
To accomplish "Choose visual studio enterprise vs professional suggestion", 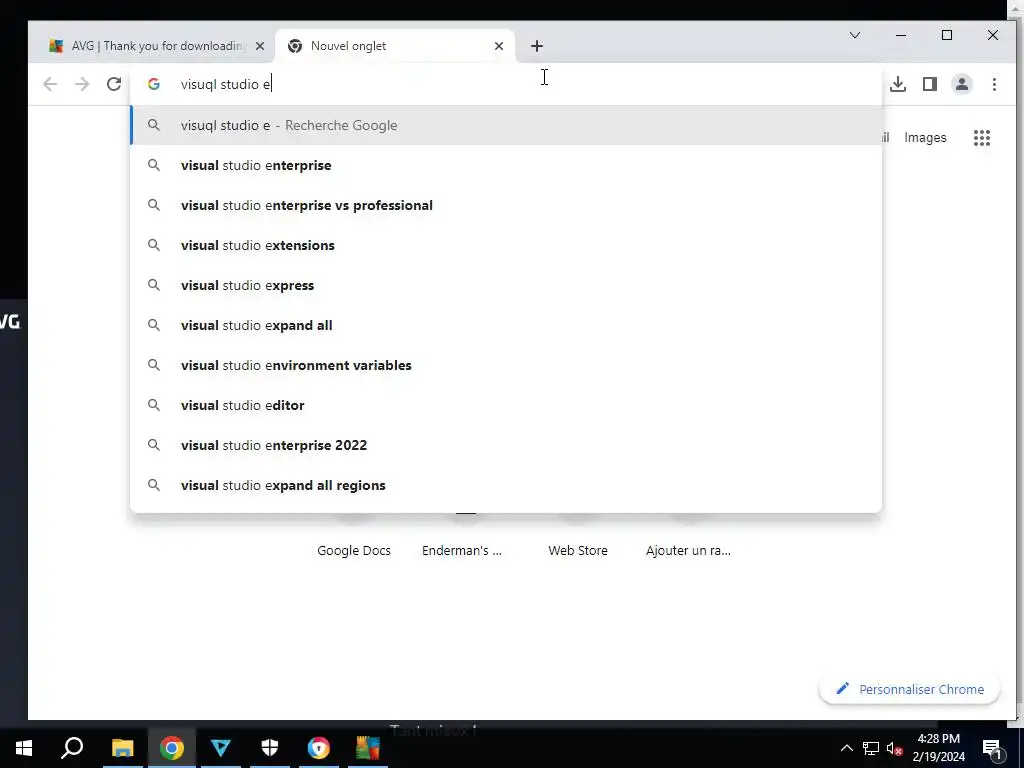I will click(506, 205).
